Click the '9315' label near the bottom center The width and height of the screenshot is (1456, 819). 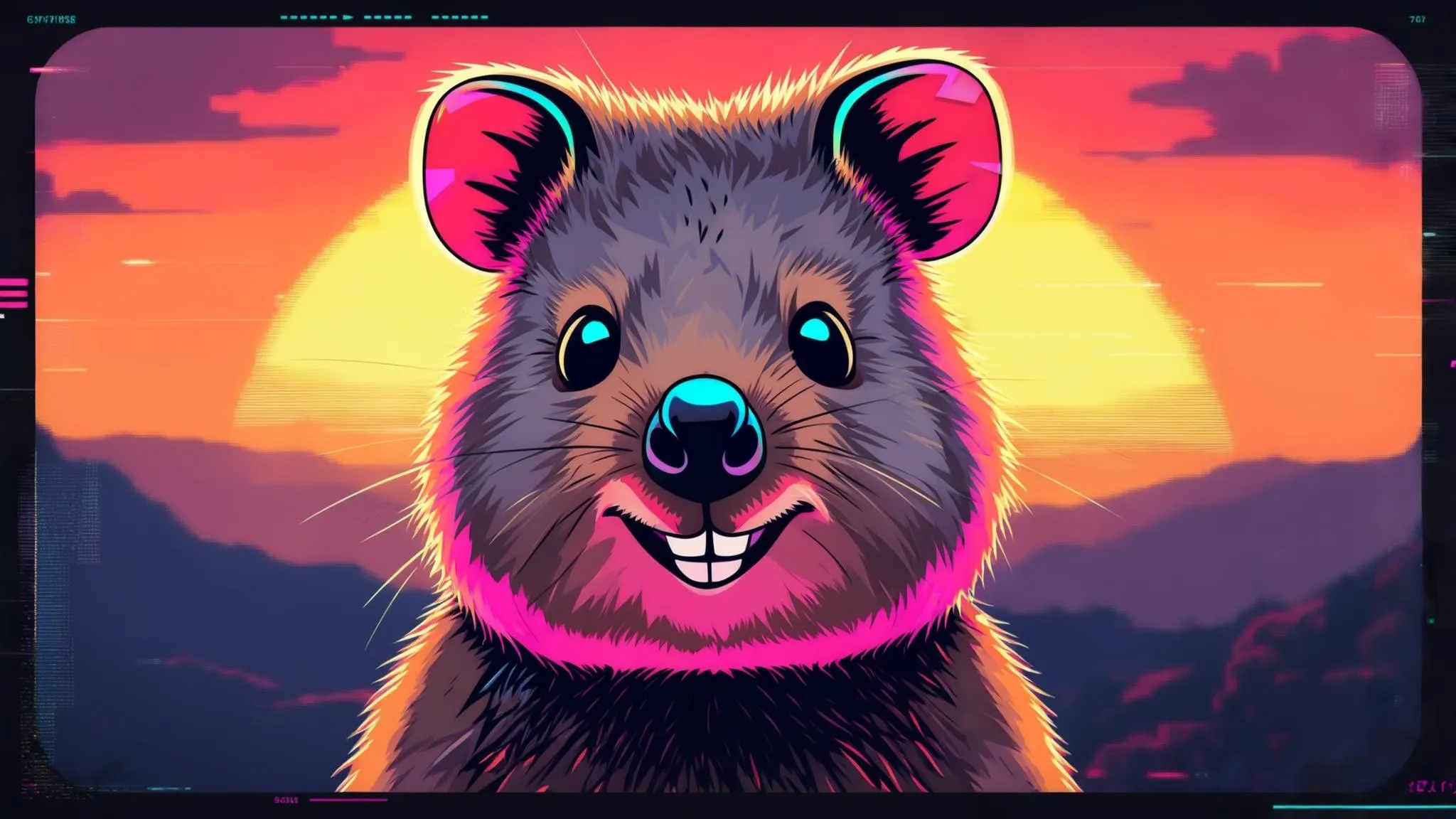pyautogui.click(x=286, y=799)
